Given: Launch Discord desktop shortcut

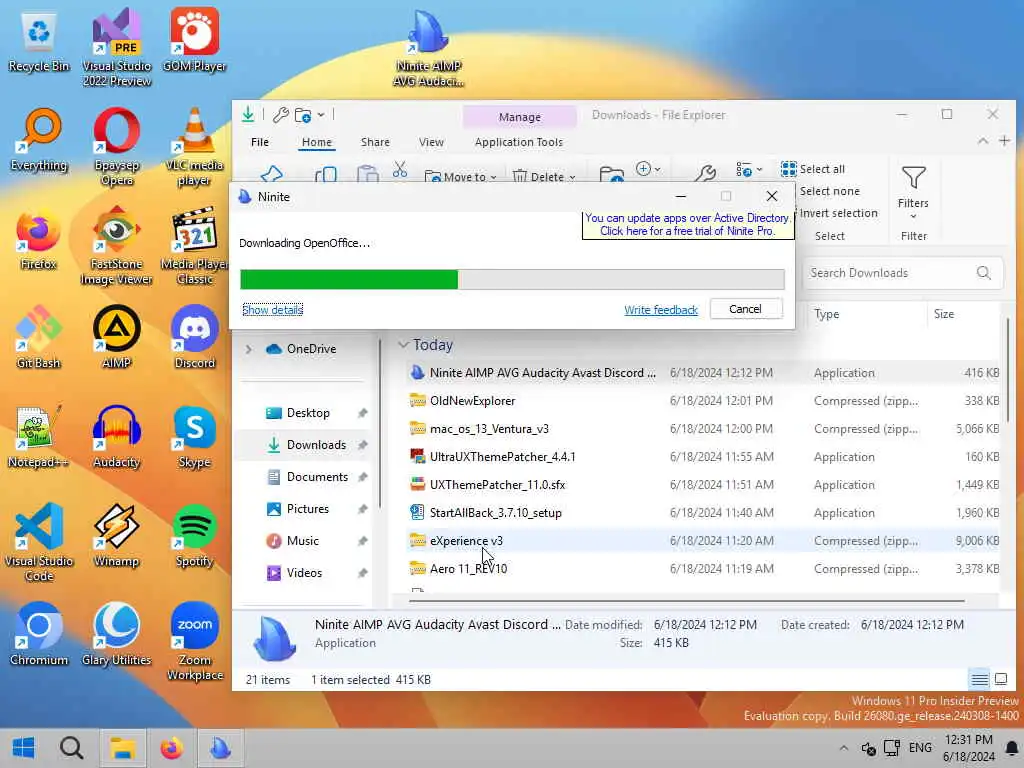Looking at the screenshot, I should click(x=194, y=338).
